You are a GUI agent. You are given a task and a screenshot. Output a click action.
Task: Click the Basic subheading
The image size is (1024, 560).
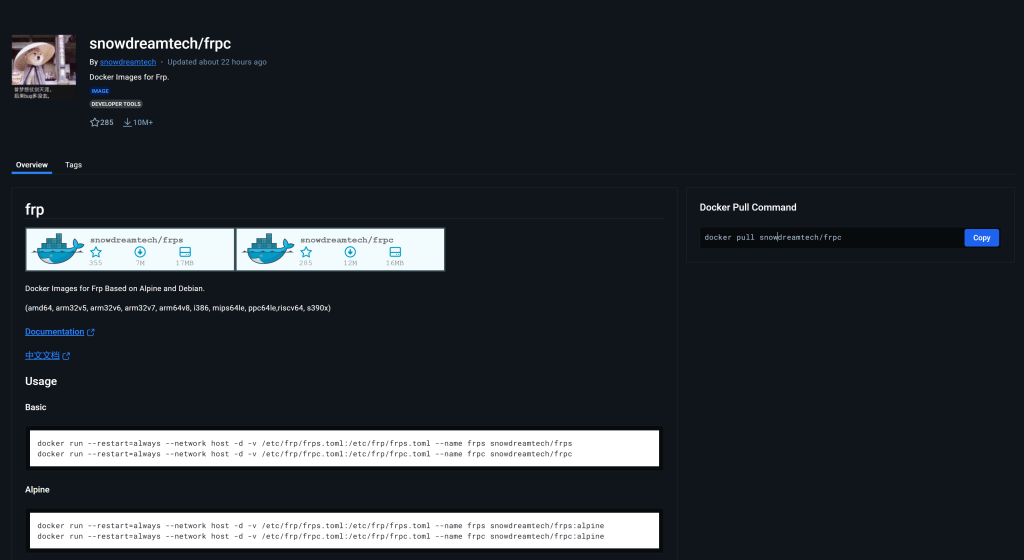(x=36, y=407)
